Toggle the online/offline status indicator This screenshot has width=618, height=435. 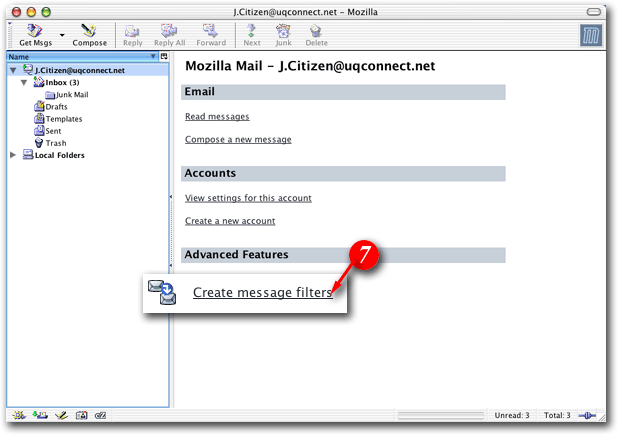point(588,415)
